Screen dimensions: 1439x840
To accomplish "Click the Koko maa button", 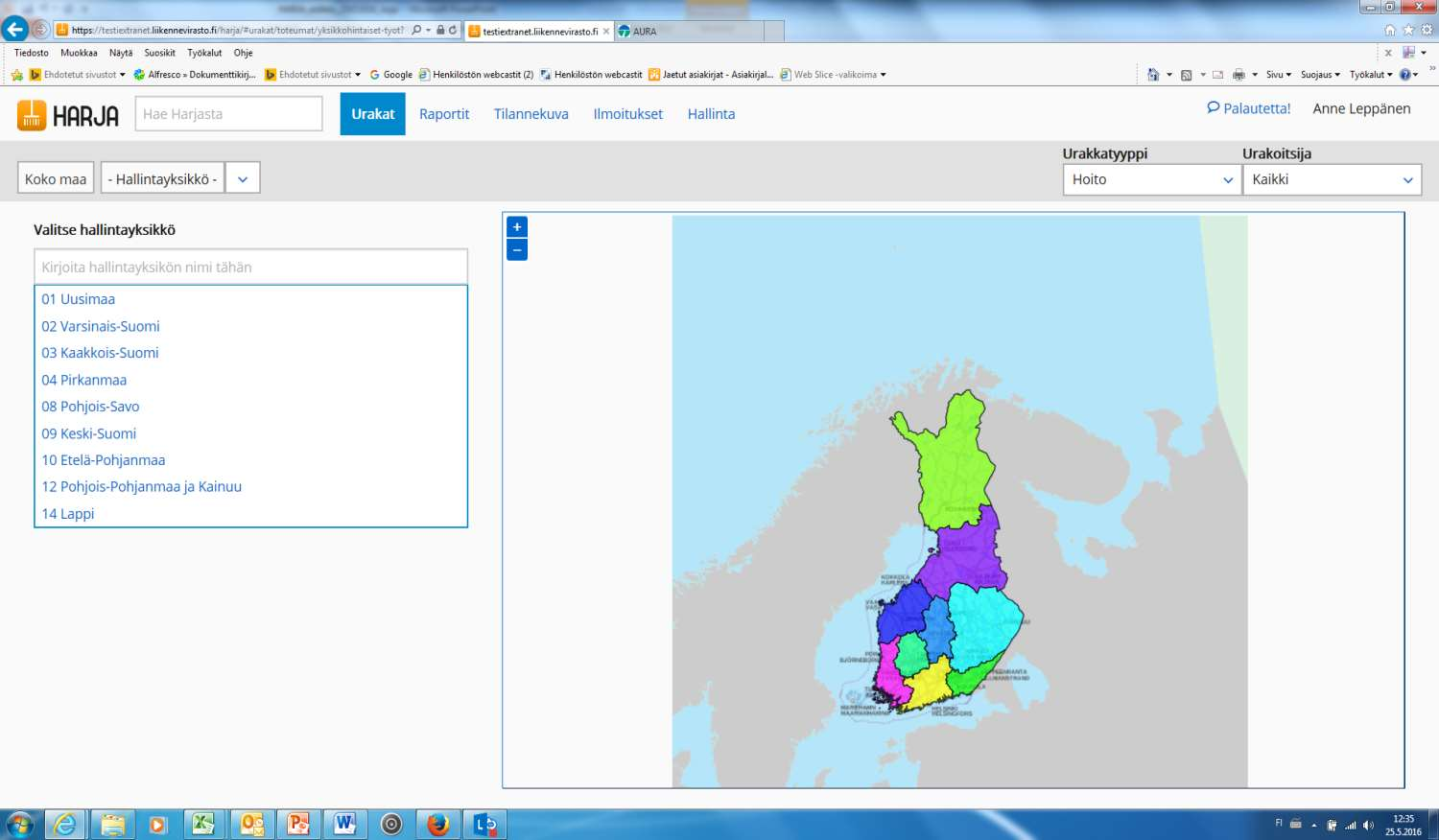I will [x=56, y=178].
